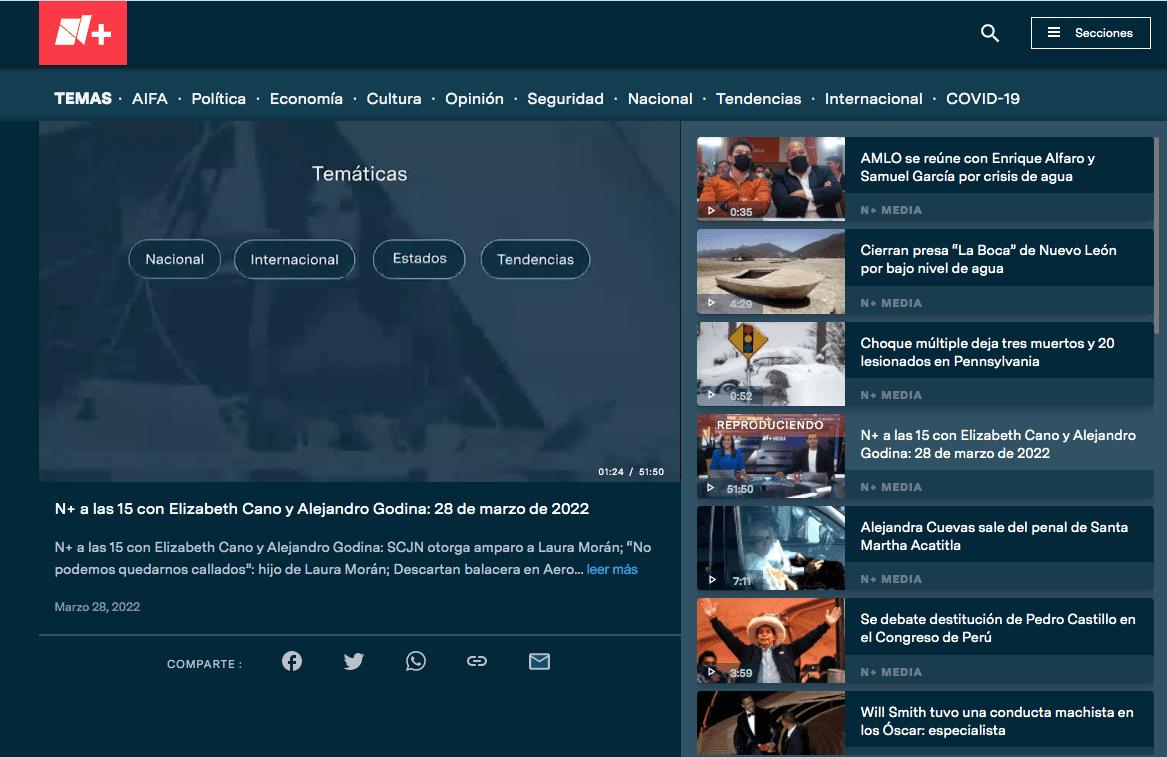Viewport: 1167px width, 757px height.
Task: Open the Will Smith Óscar video thumbnail
Action: tap(770, 724)
